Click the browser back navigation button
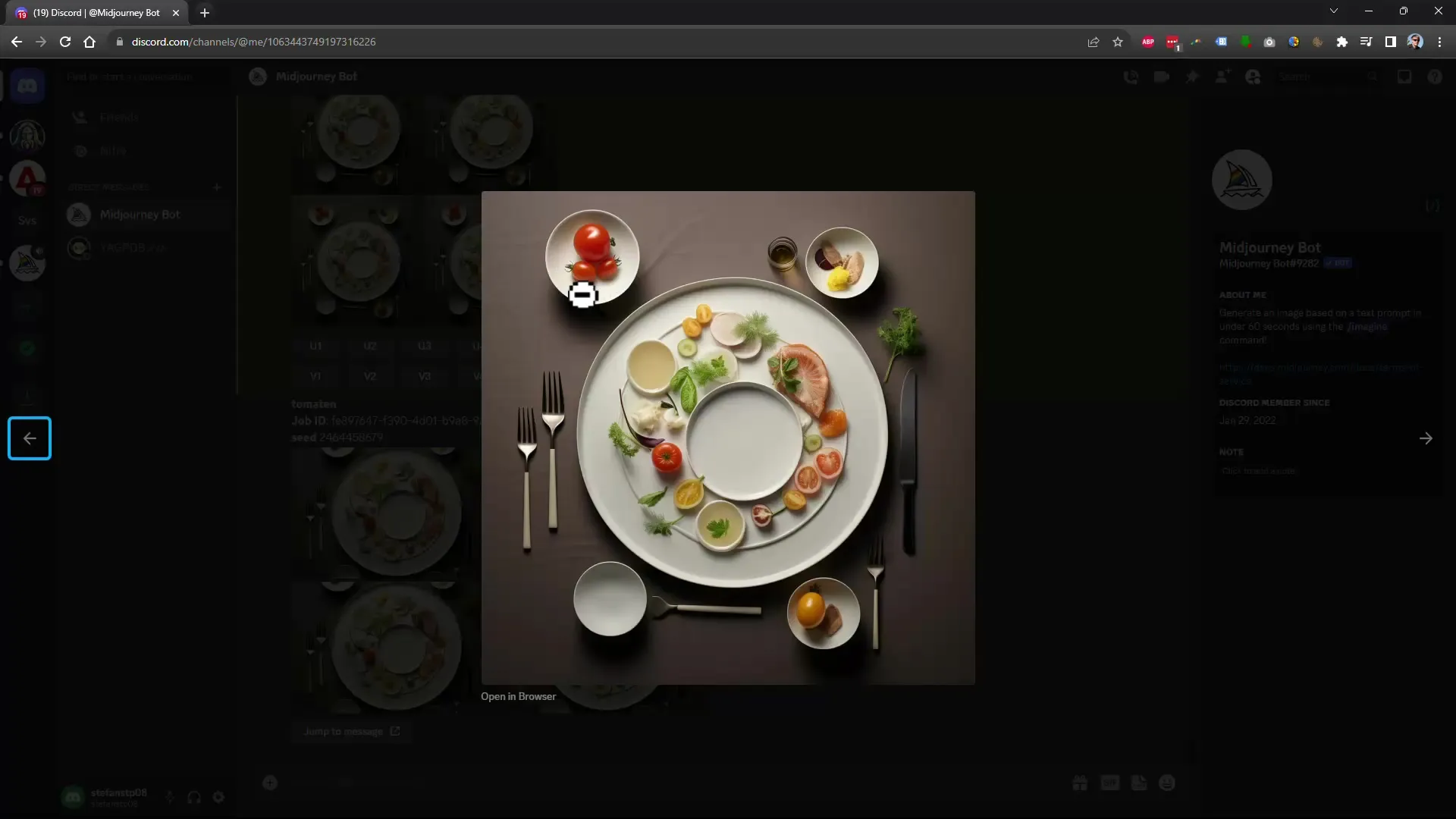Image resolution: width=1456 pixels, height=819 pixels. point(16,41)
